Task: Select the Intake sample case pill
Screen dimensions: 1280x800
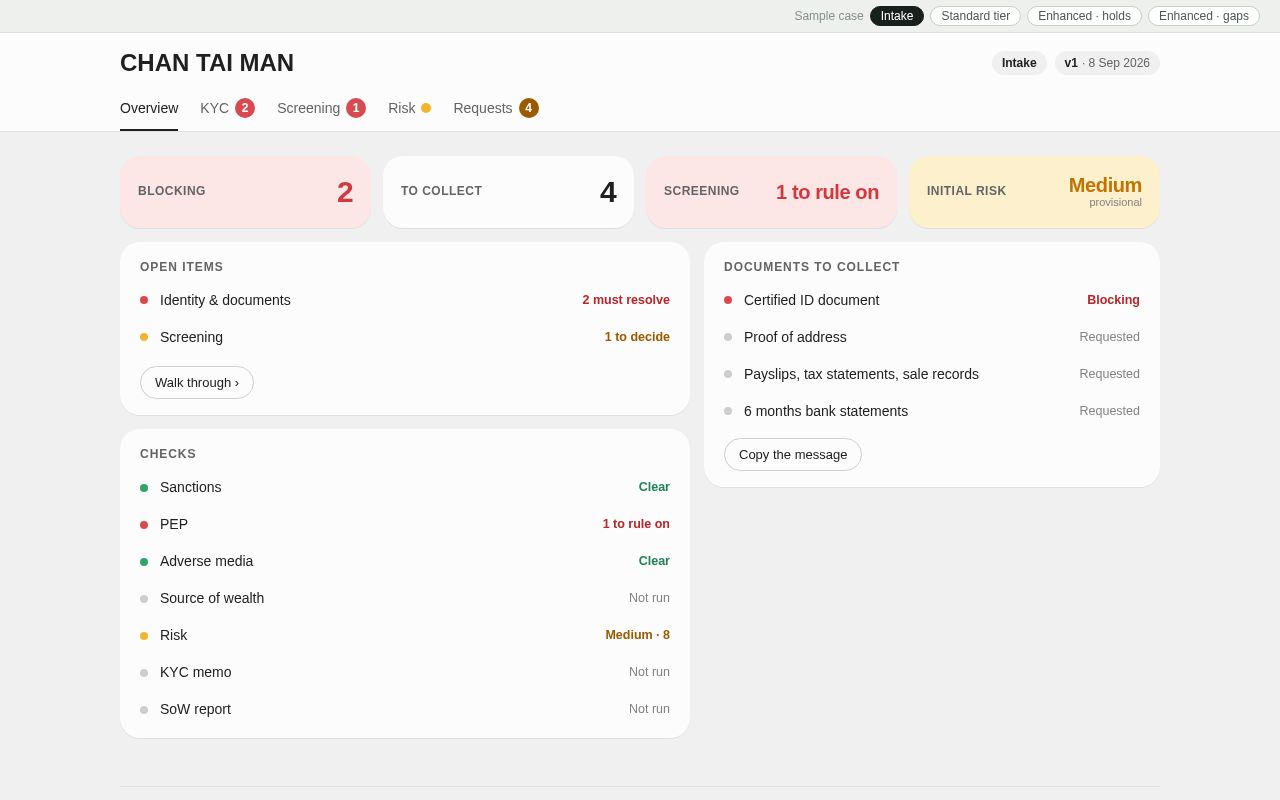Action: [897, 16]
